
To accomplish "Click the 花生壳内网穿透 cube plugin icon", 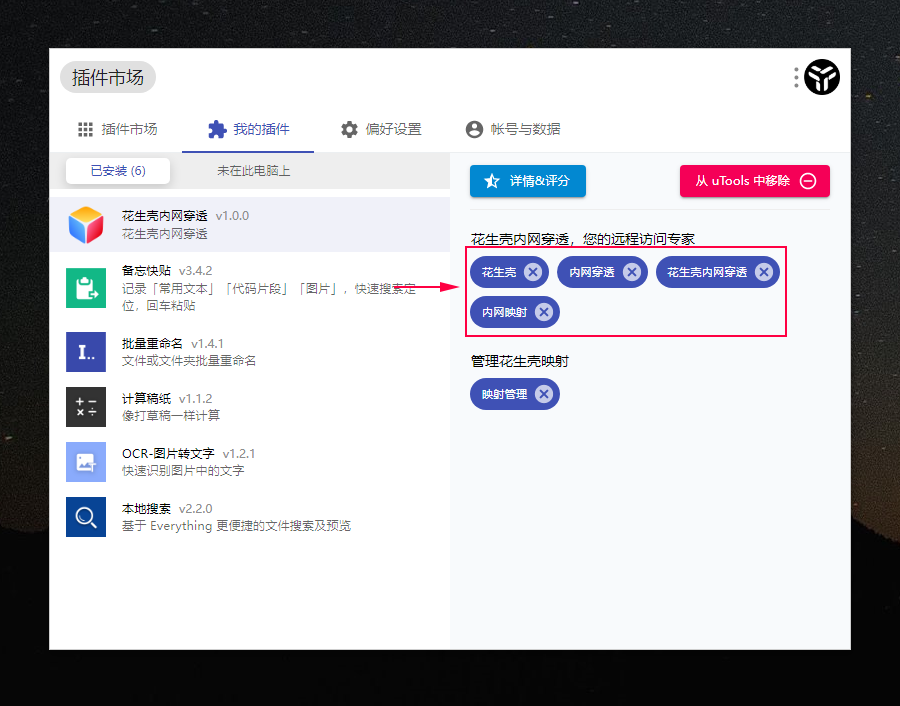I will click(x=86, y=224).
